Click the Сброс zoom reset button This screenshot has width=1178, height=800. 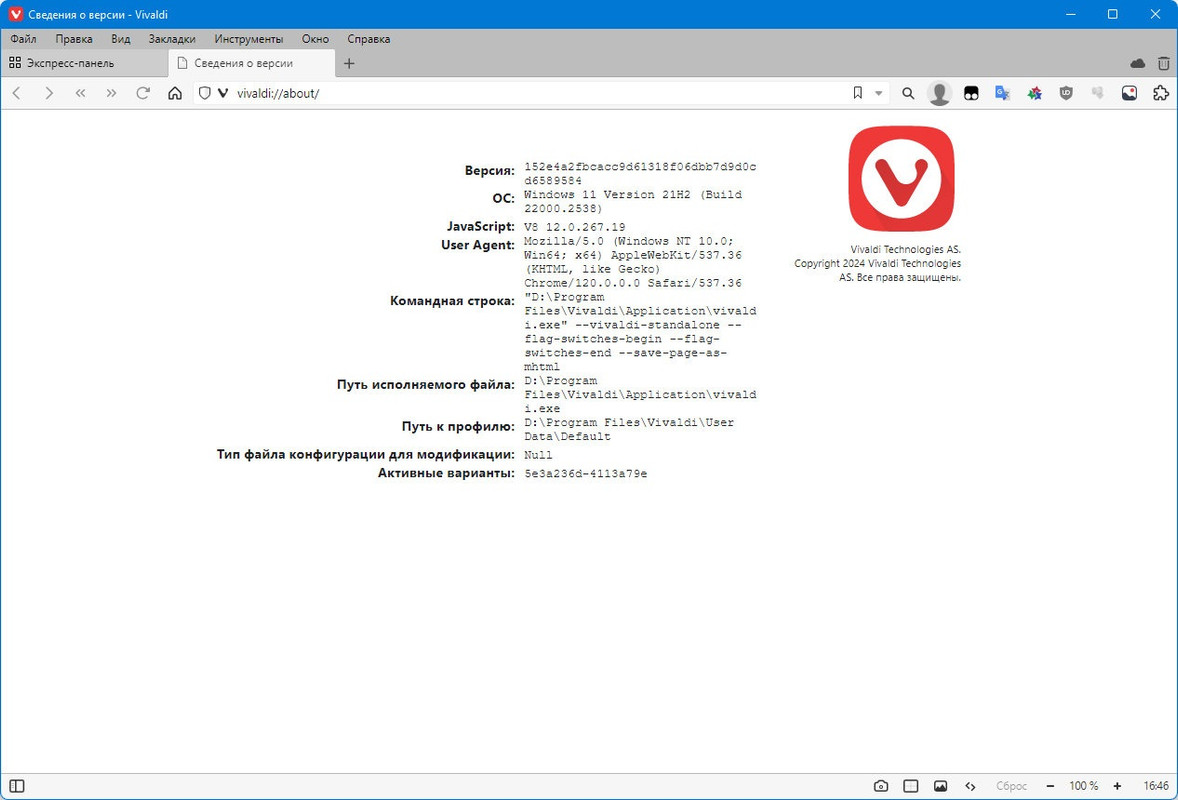click(x=1011, y=786)
